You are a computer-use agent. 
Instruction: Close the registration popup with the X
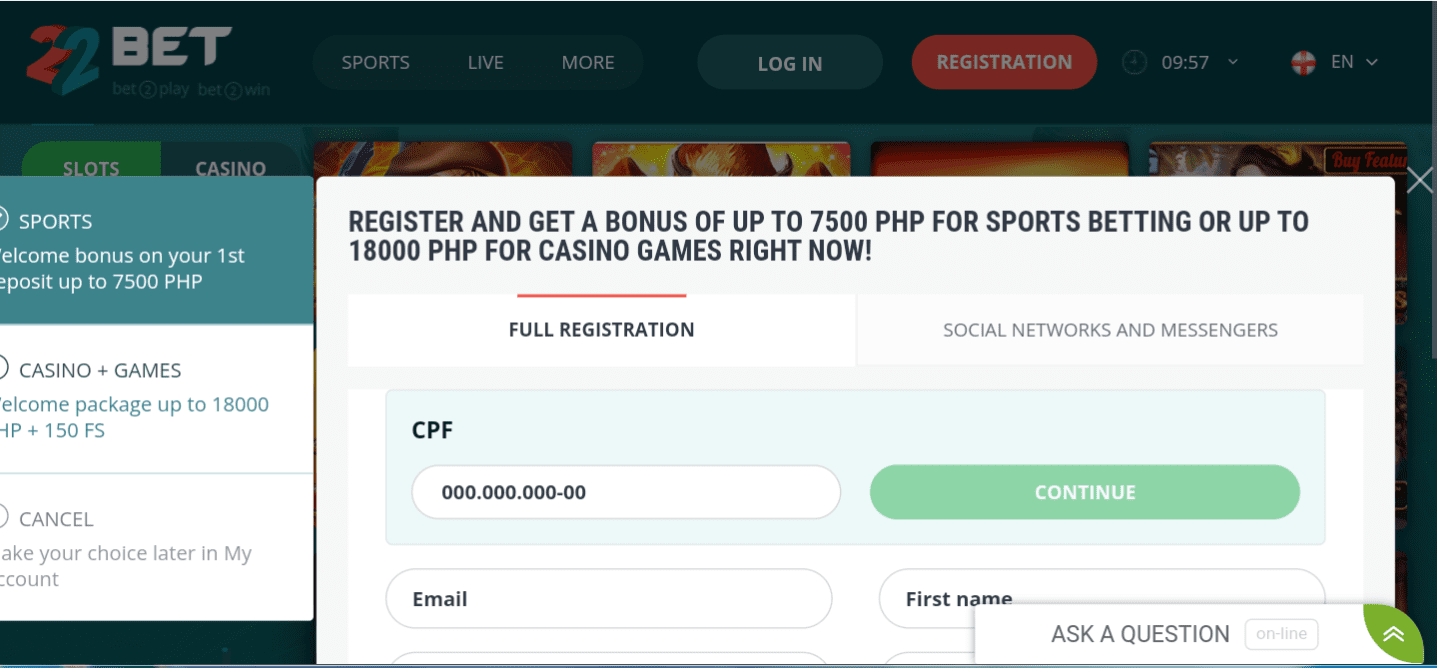pyautogui.click(x=1419, y=180)
